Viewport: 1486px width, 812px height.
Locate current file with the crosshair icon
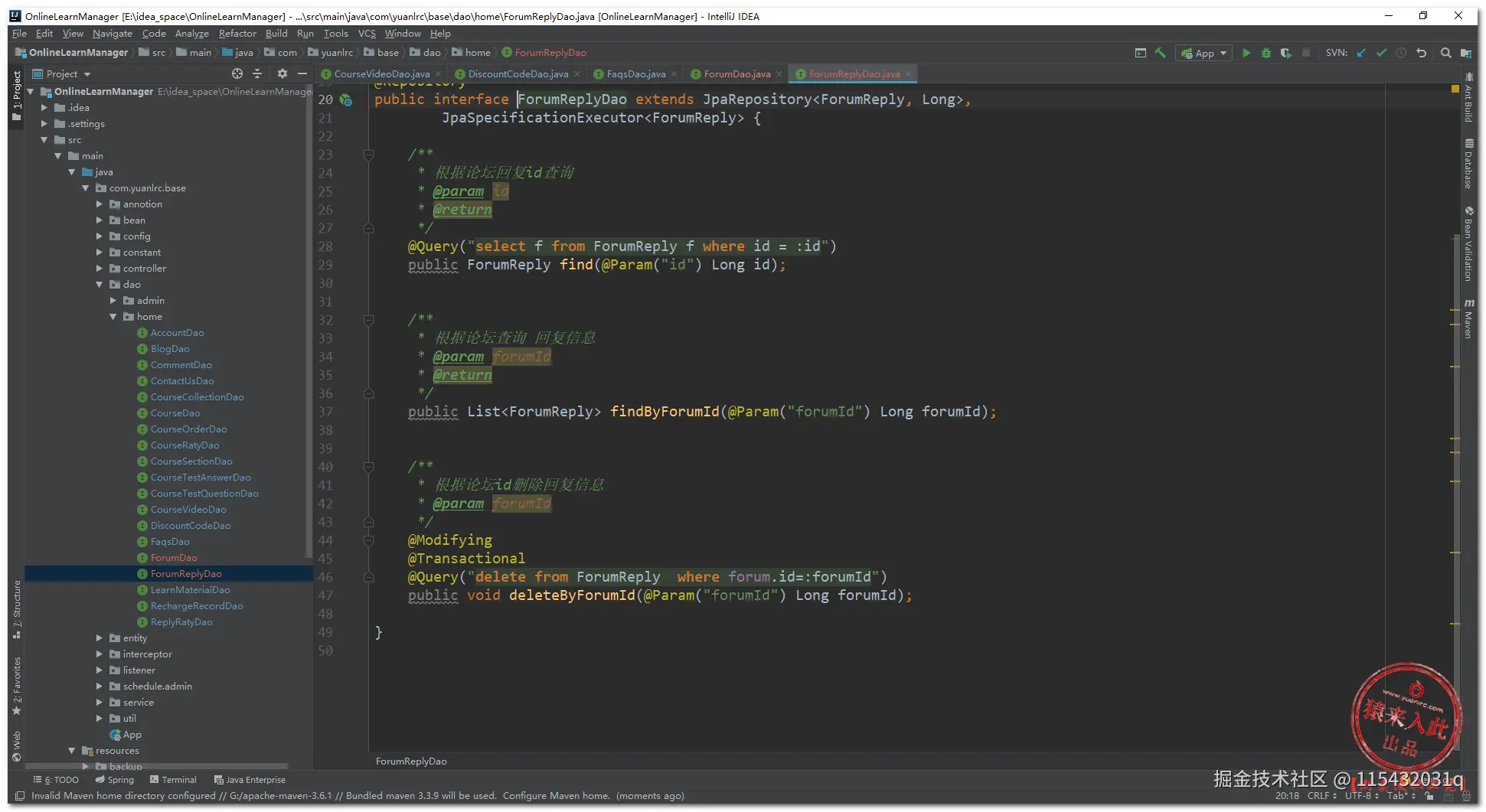coord(237,73)
